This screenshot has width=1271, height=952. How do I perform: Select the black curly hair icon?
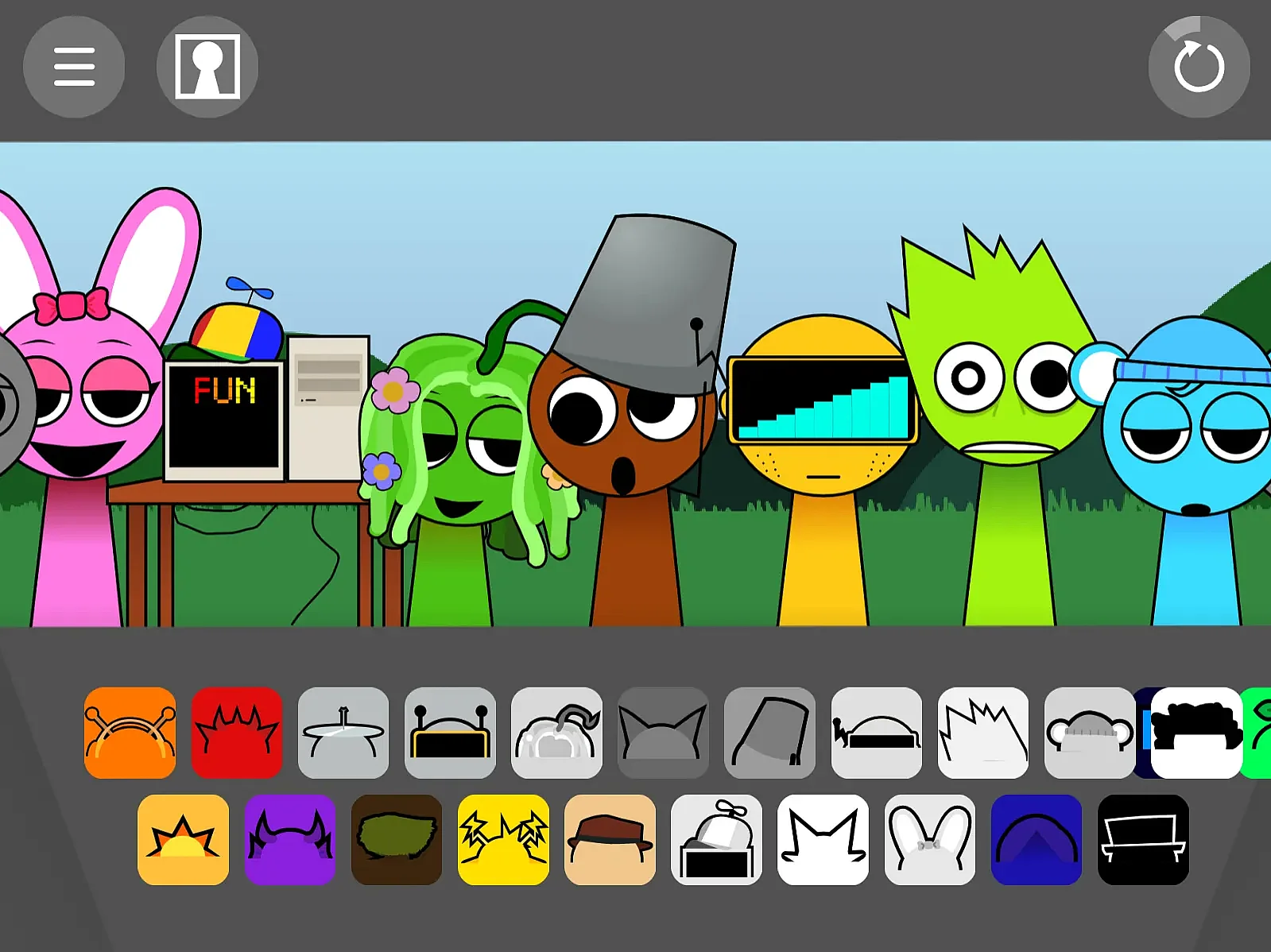1196,733
